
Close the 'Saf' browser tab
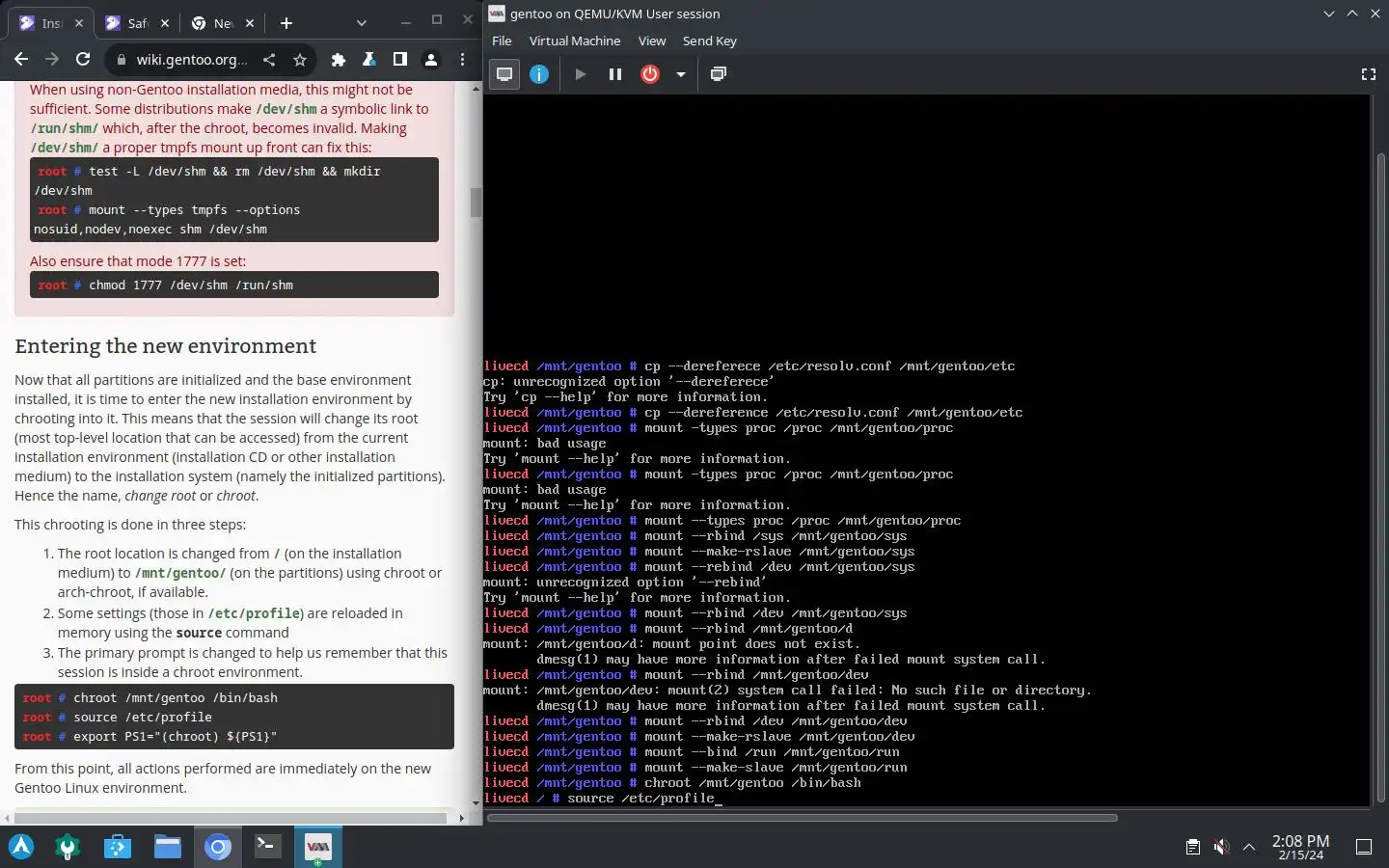coord(165,23)
